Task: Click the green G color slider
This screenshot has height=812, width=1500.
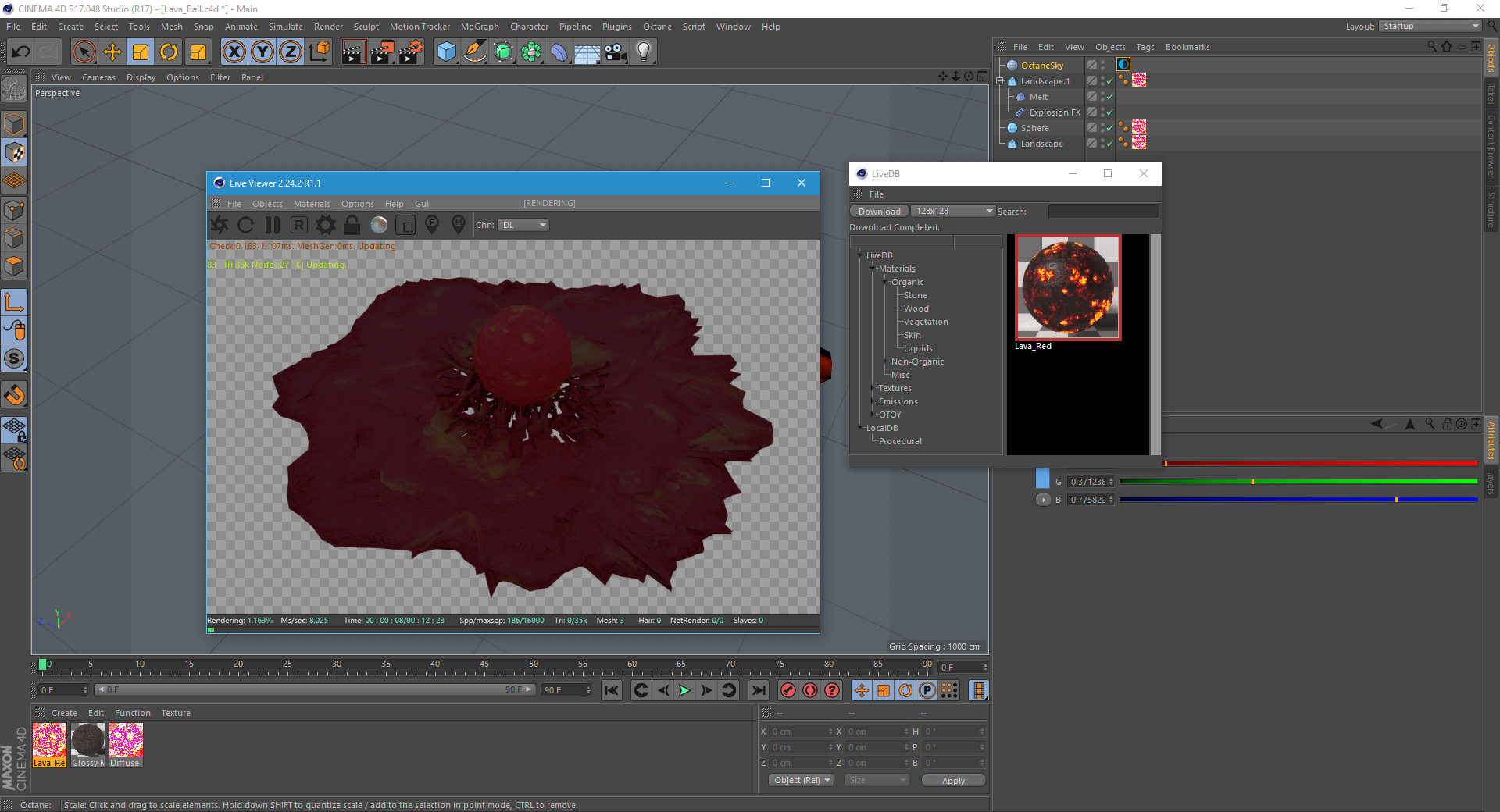Action: coord(1298,482)
